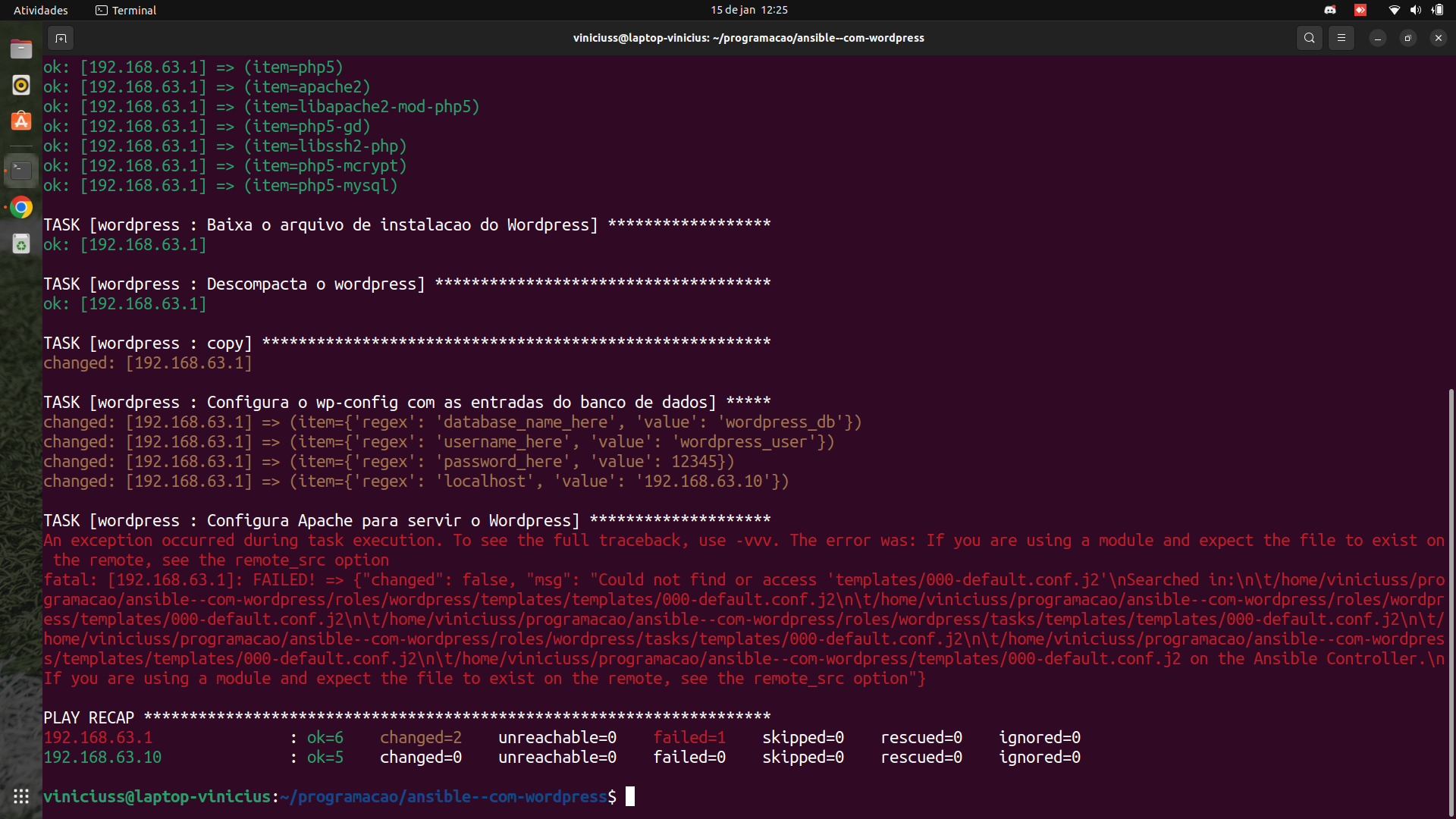The image size is (1456, 819).
Task: Select the Terminal icon in the dock
Action: click(21, 171)
